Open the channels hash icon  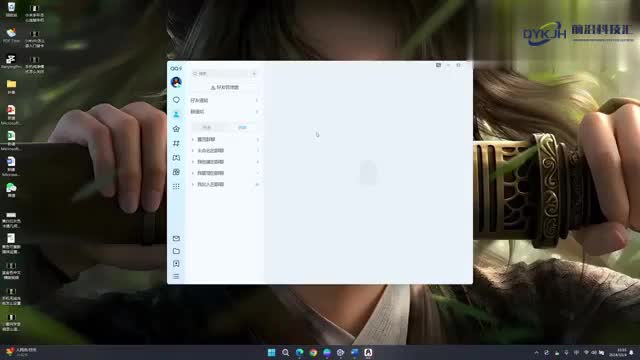click(176, 143)
